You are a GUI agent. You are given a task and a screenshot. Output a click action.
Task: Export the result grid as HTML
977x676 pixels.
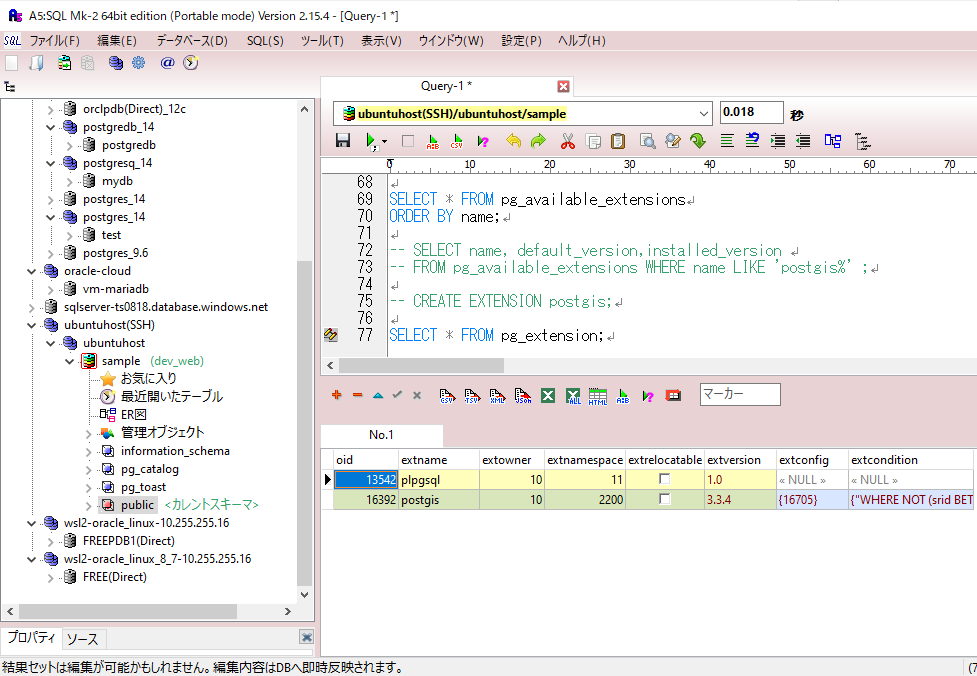tap(596, 394)
